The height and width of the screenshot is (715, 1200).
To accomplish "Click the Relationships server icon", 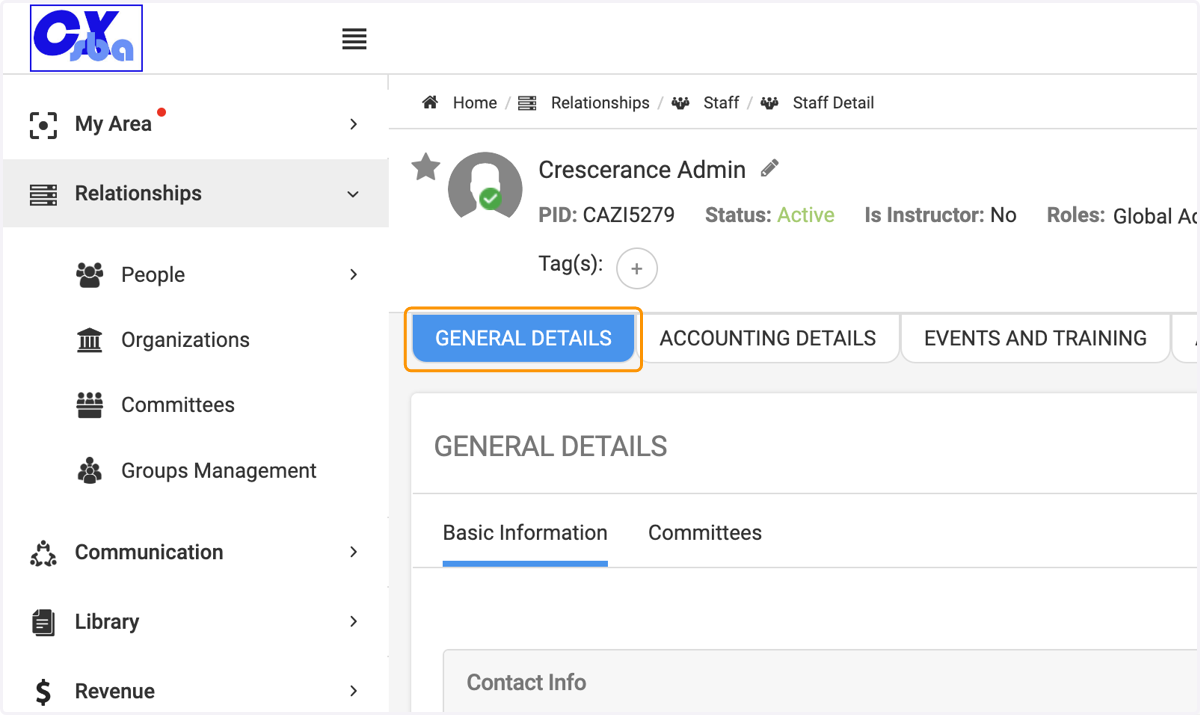I will click(43, 194).
